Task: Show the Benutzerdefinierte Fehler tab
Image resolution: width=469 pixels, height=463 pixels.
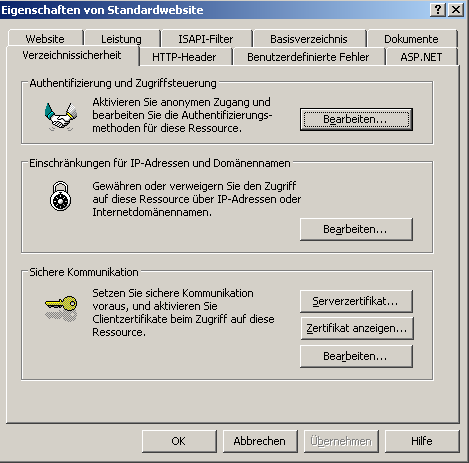Action: [309, 57]
